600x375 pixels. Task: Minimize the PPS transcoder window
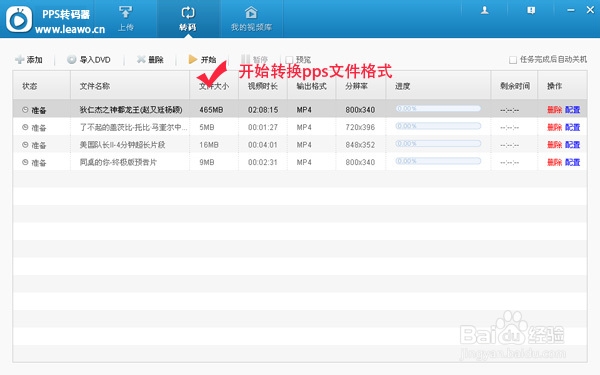(571, 10)
